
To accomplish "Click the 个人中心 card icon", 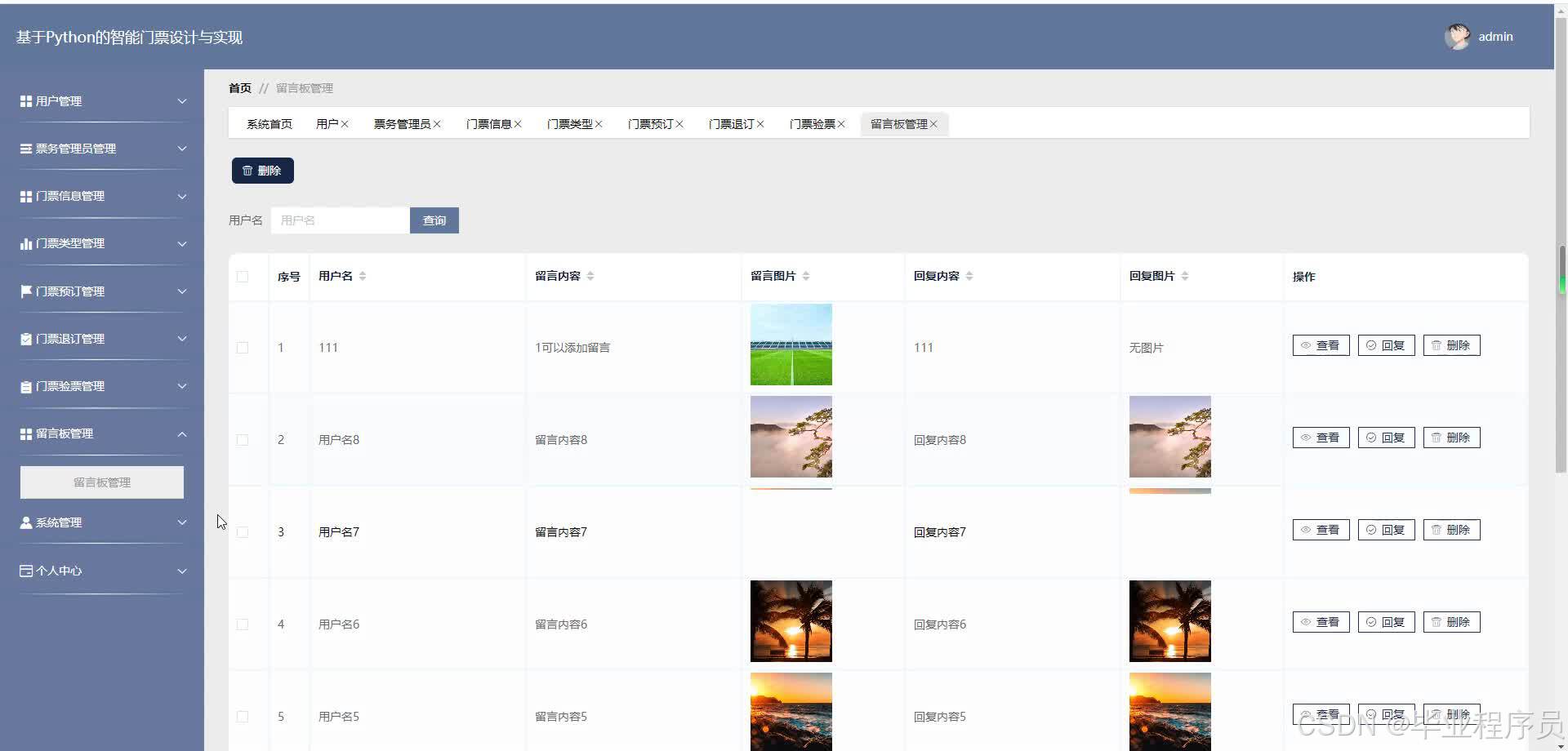I will (x=26, y=571).
